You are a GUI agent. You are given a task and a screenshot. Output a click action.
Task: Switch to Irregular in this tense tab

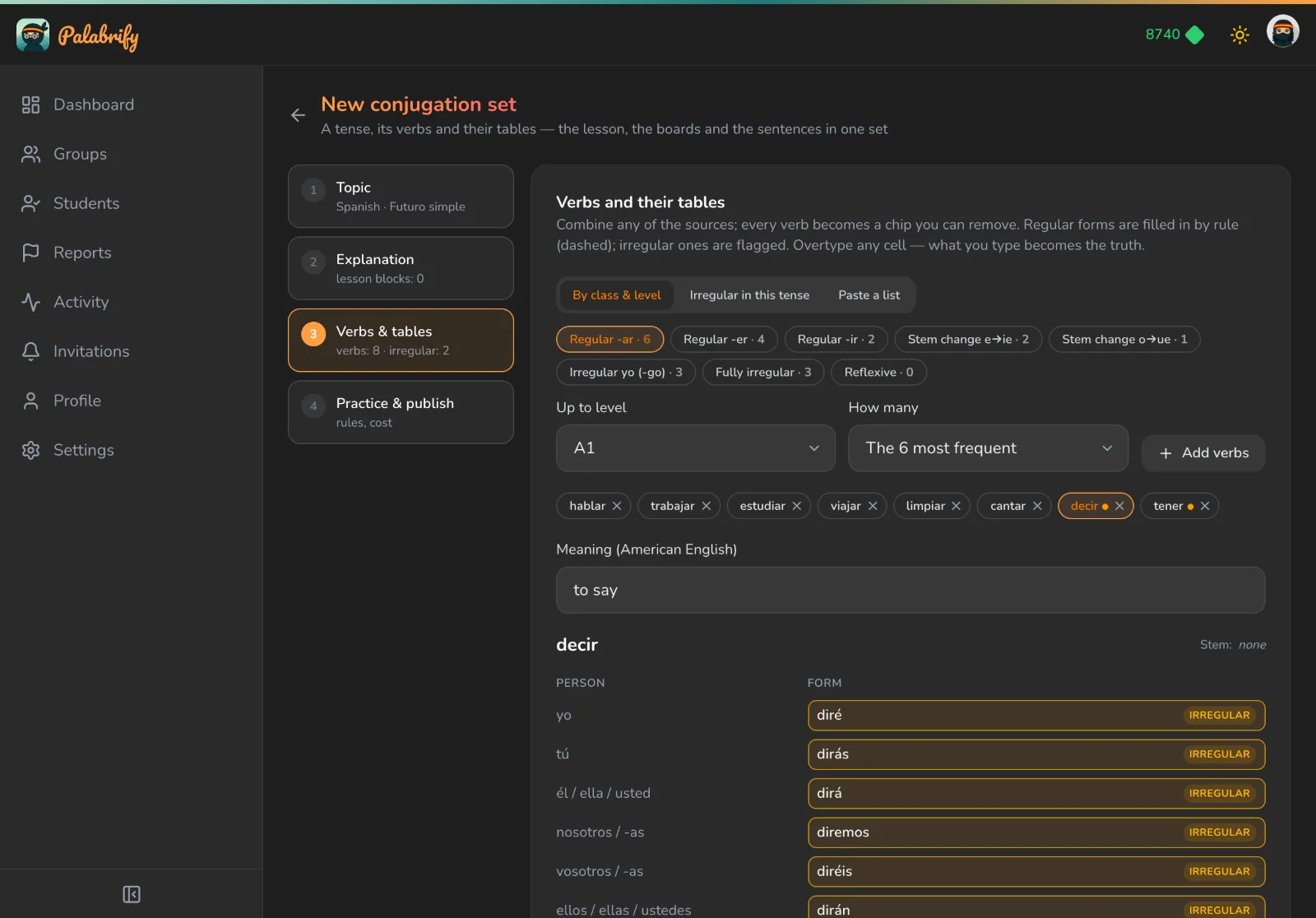click(749, 295)
